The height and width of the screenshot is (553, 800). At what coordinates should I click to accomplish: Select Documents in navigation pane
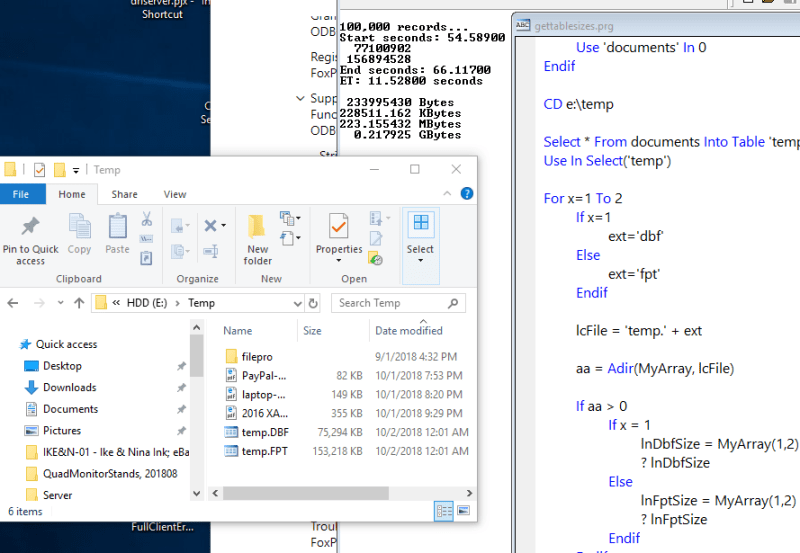click(x=70, y=409)
